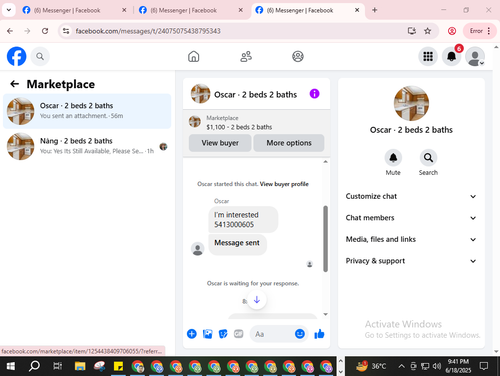Reload the page in the browser

[x=45, y=31]
